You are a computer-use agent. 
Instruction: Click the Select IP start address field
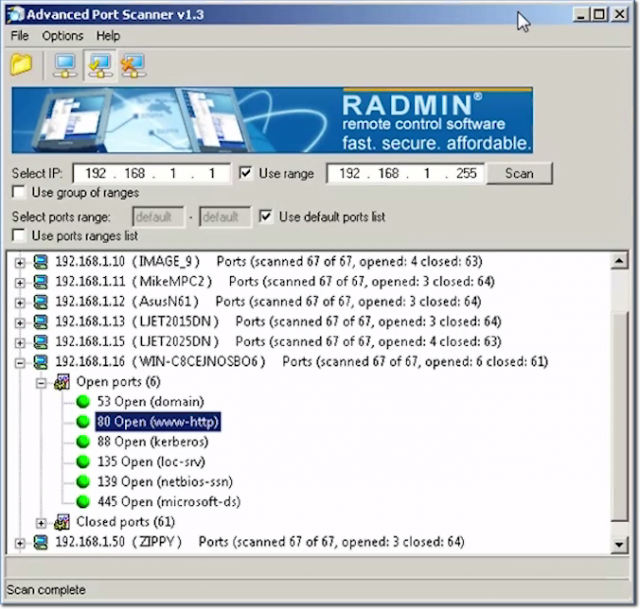coord(151,173)
